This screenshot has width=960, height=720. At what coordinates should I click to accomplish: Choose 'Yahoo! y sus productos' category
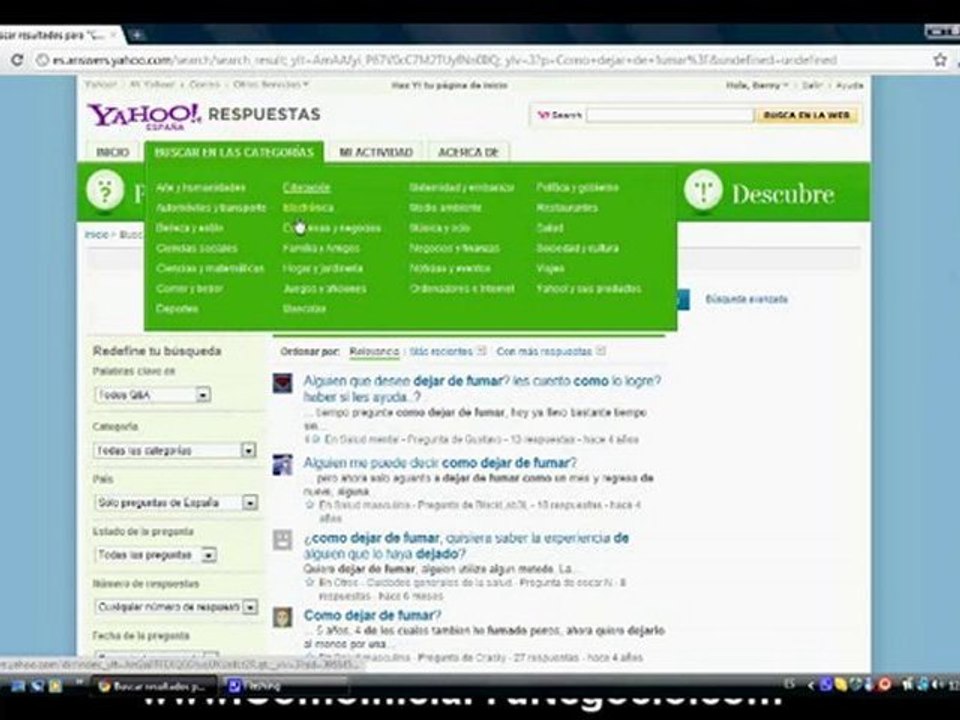589,288
